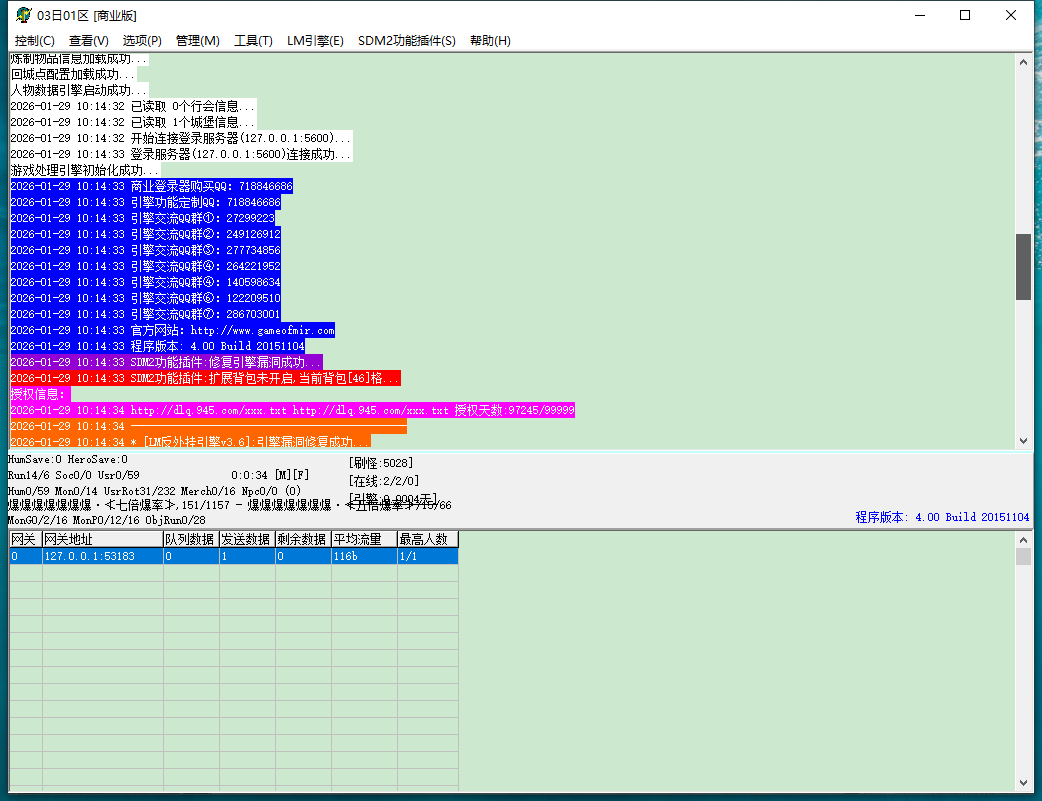Screen dimensions: 1042x801
Task: Click the log pane scroll-down arrow
Action: (x=1023, y=441)
